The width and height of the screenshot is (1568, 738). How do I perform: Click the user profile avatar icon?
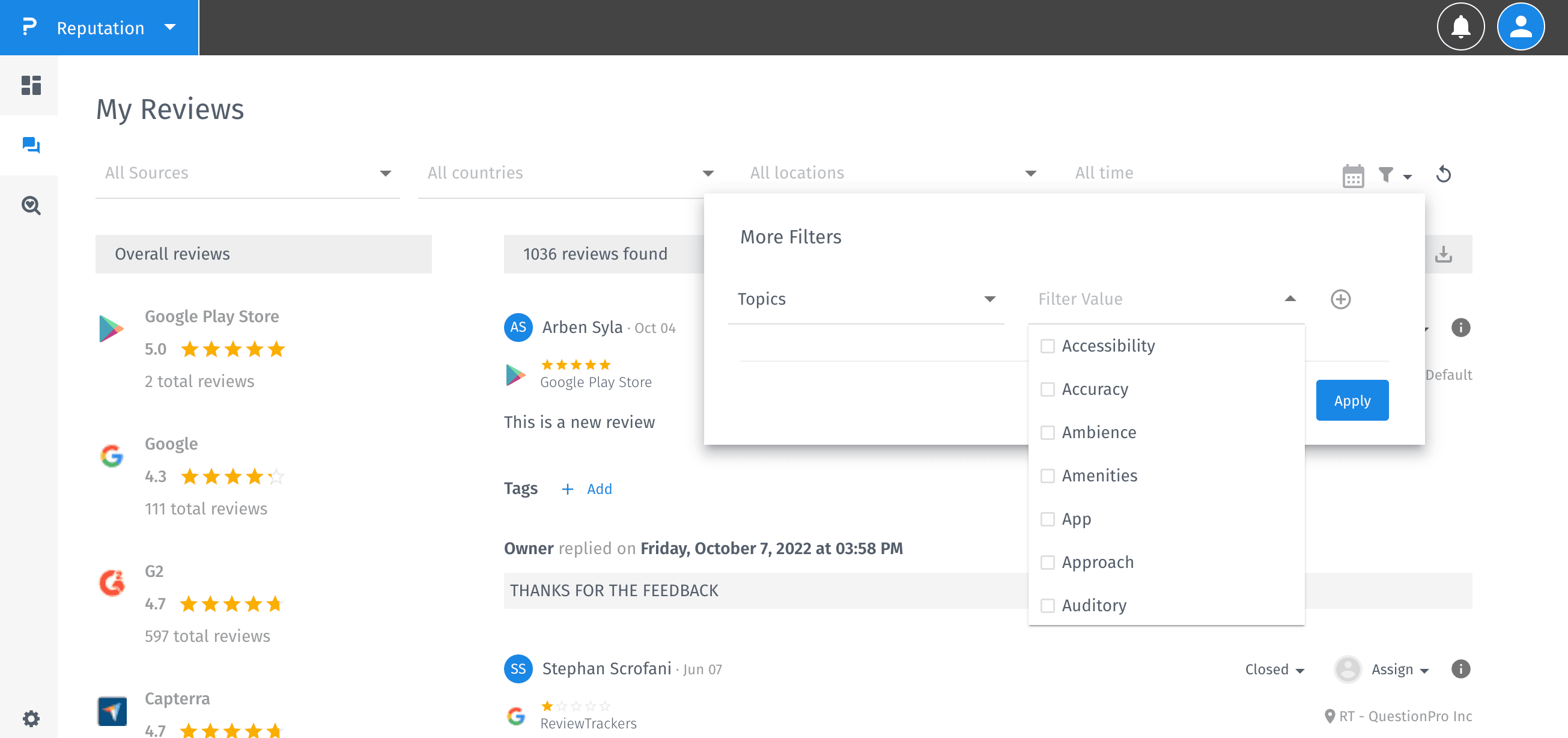tap(1520, 27)
